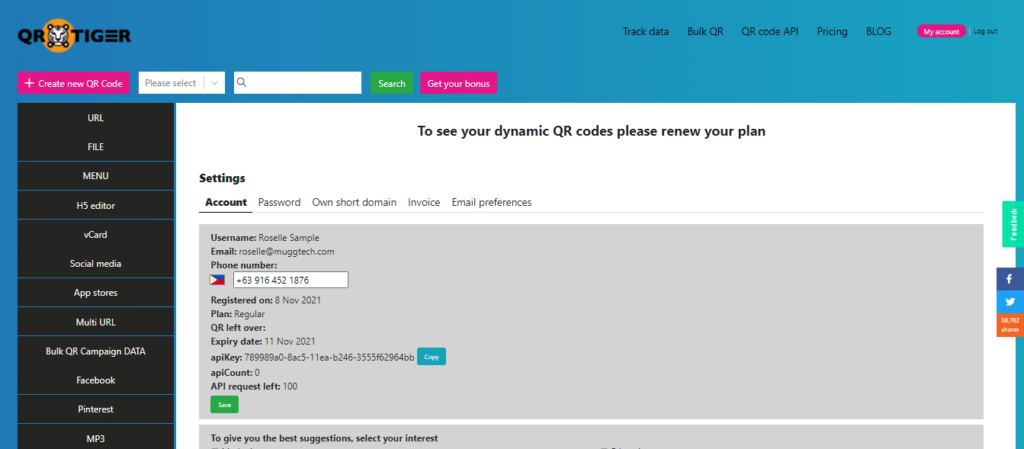Screen dimensions: 1024x449
Task: Select Social media in the sidebar
Action: click(x=95, y=264)
